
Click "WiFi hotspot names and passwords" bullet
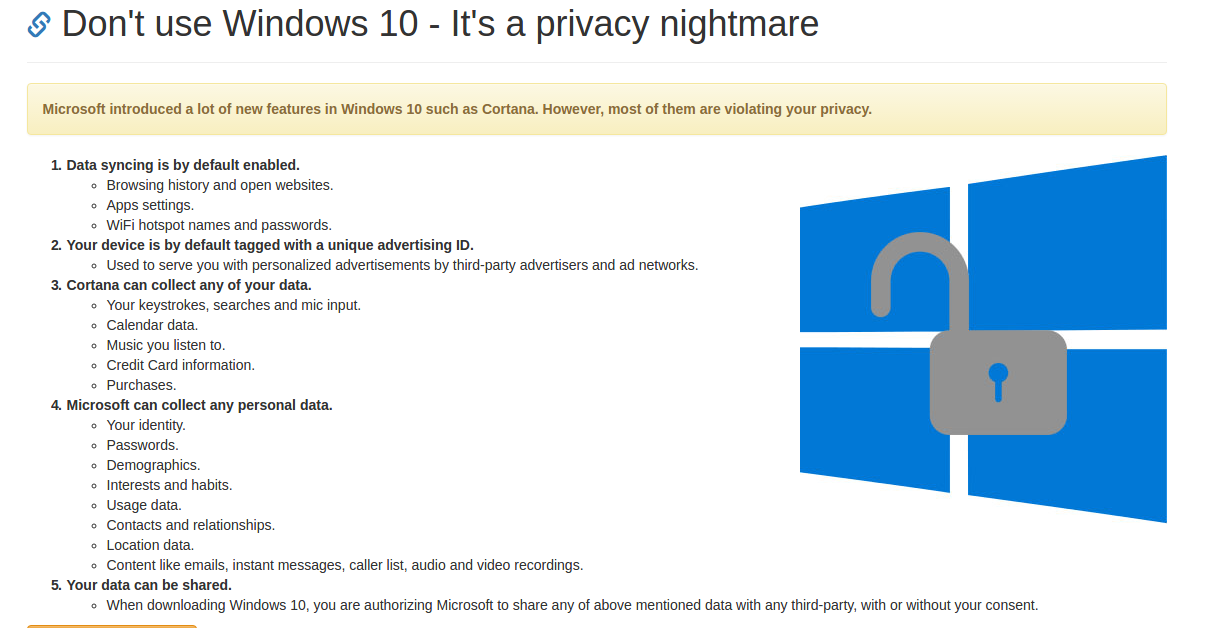pos(219,225)
